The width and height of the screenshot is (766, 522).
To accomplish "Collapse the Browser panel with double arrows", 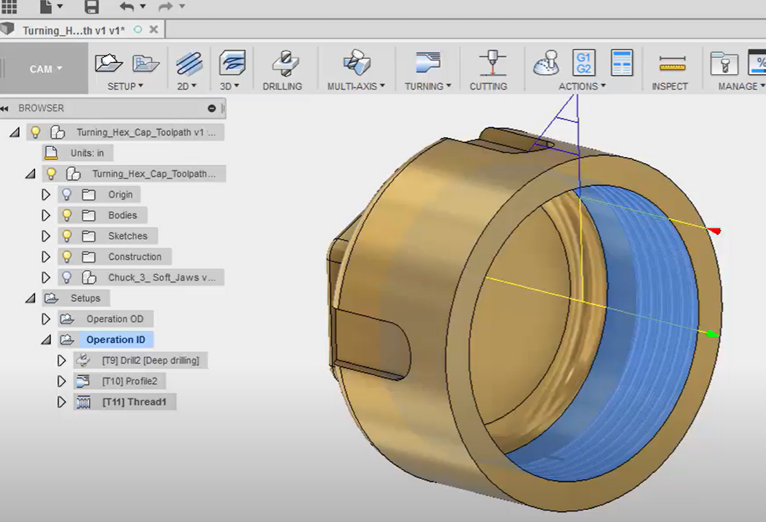I will pos(4,108).
